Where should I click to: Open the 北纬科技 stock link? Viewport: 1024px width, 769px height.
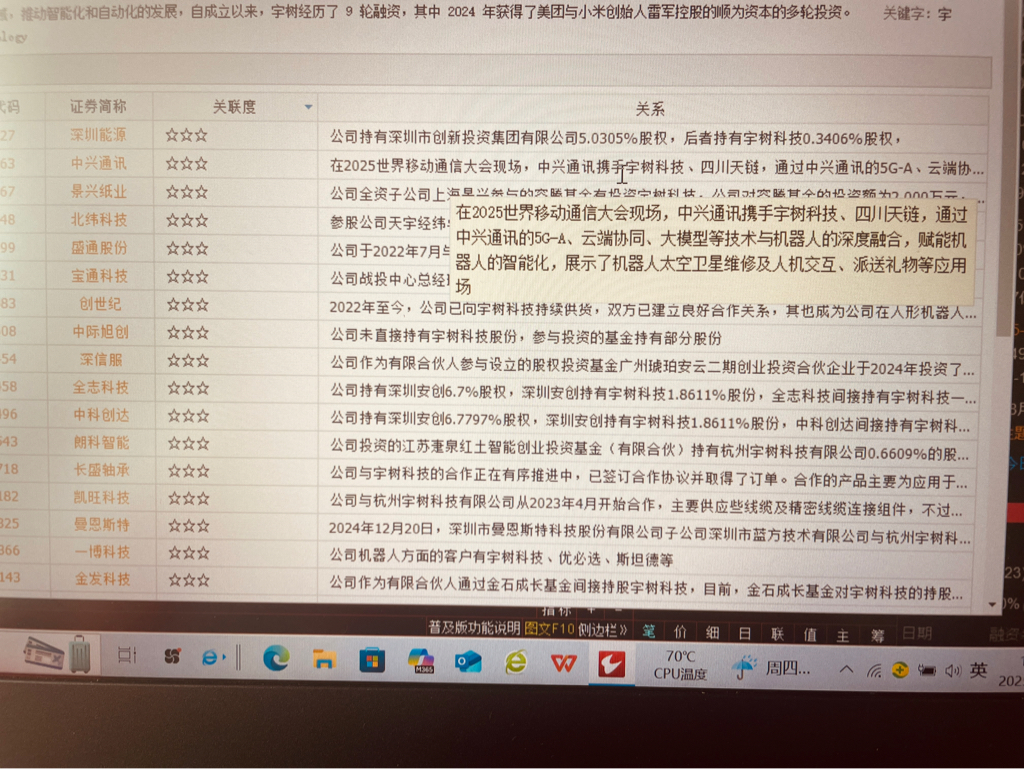point(99,219)
